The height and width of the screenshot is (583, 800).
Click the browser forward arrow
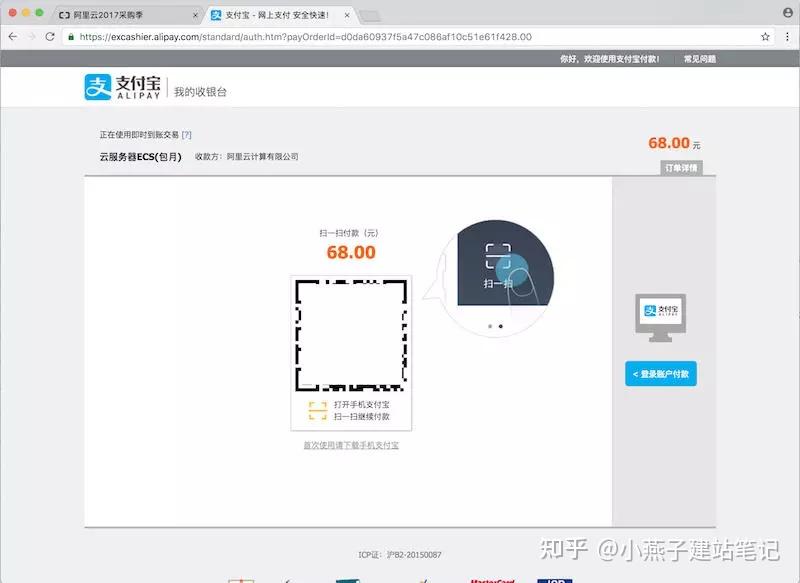(x=32, y=37)
